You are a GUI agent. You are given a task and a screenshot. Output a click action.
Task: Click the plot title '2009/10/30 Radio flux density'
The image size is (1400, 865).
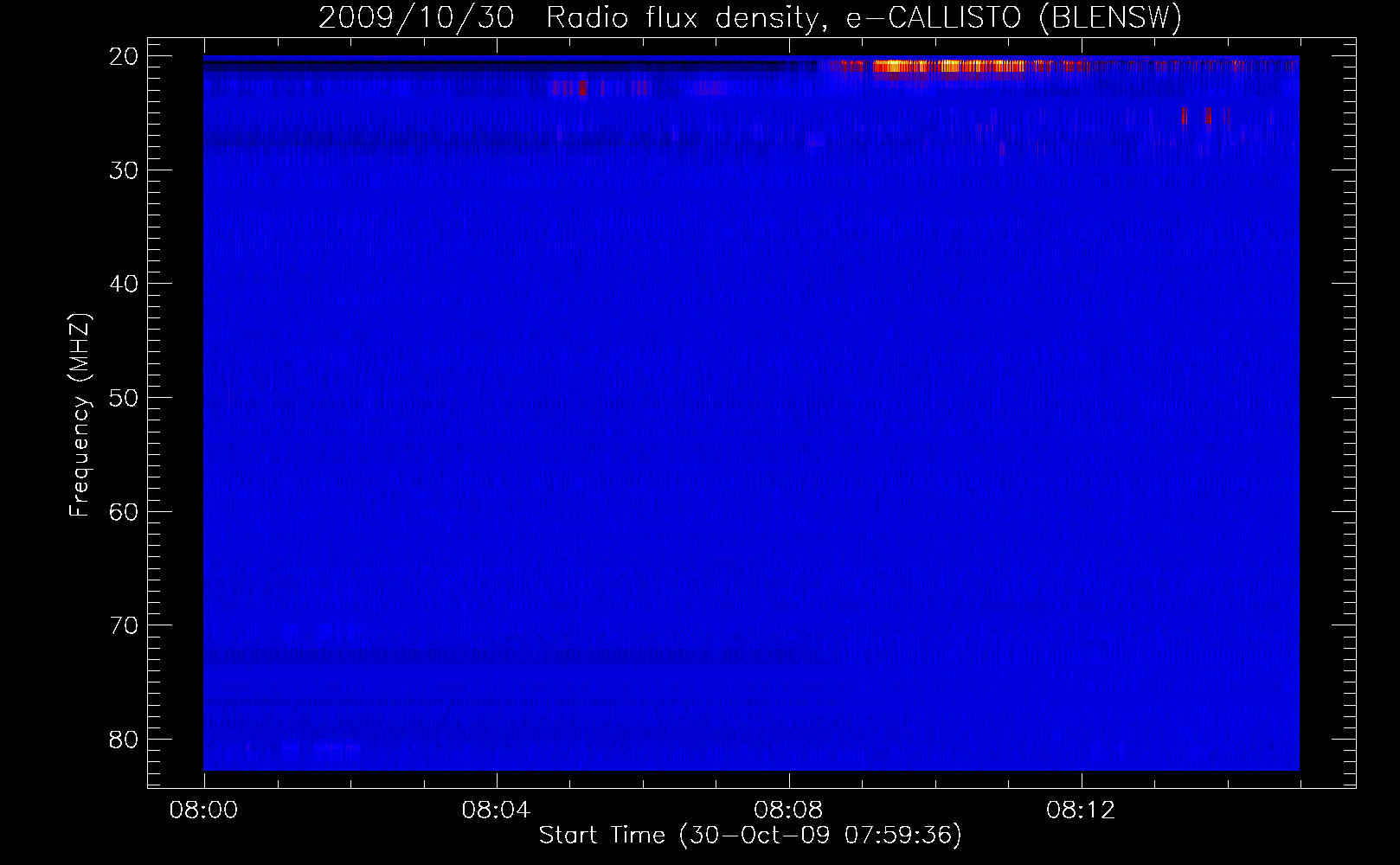pos(567,17)
